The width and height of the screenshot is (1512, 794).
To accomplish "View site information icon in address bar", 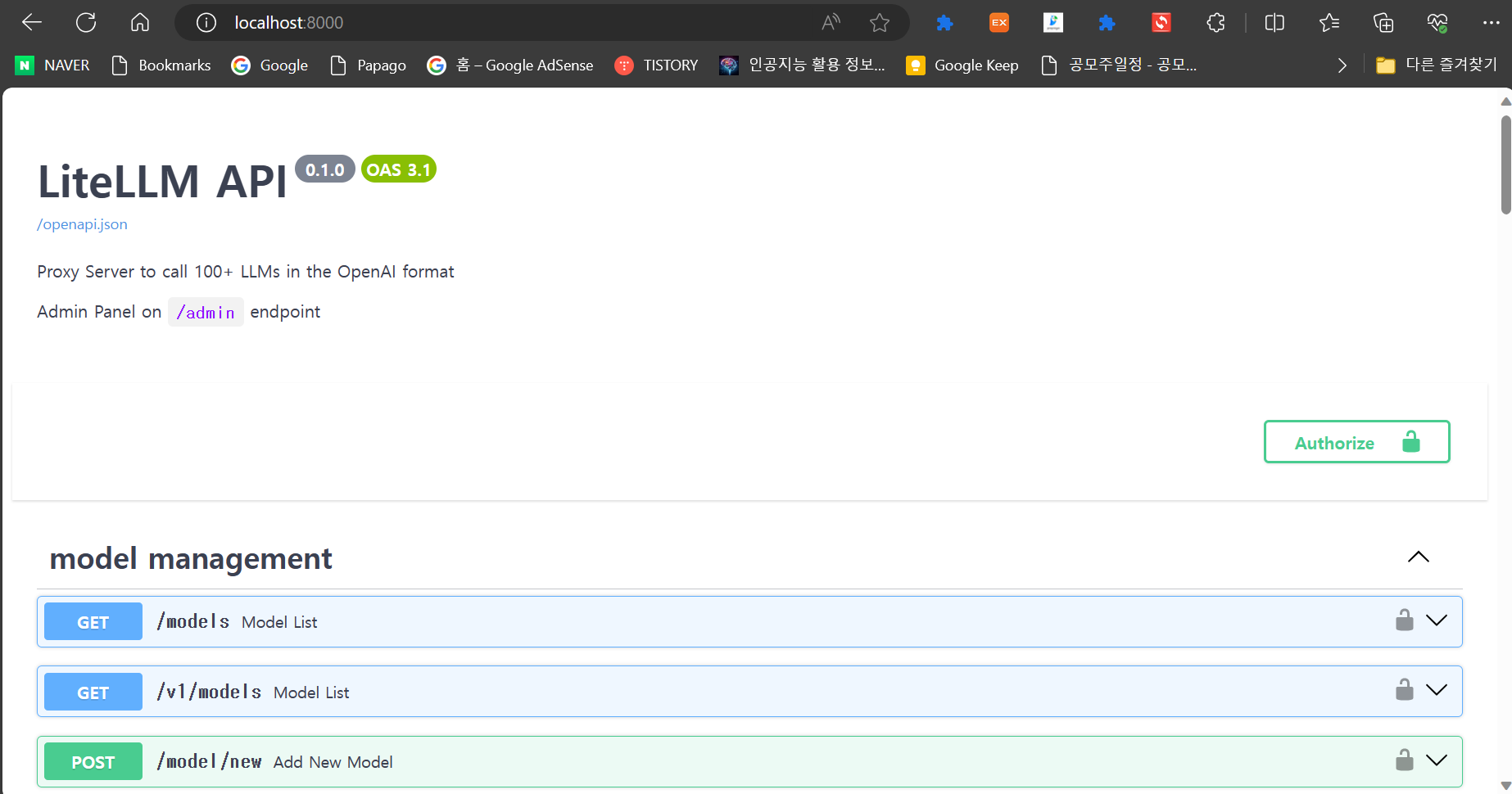I will tap(206, 22).
